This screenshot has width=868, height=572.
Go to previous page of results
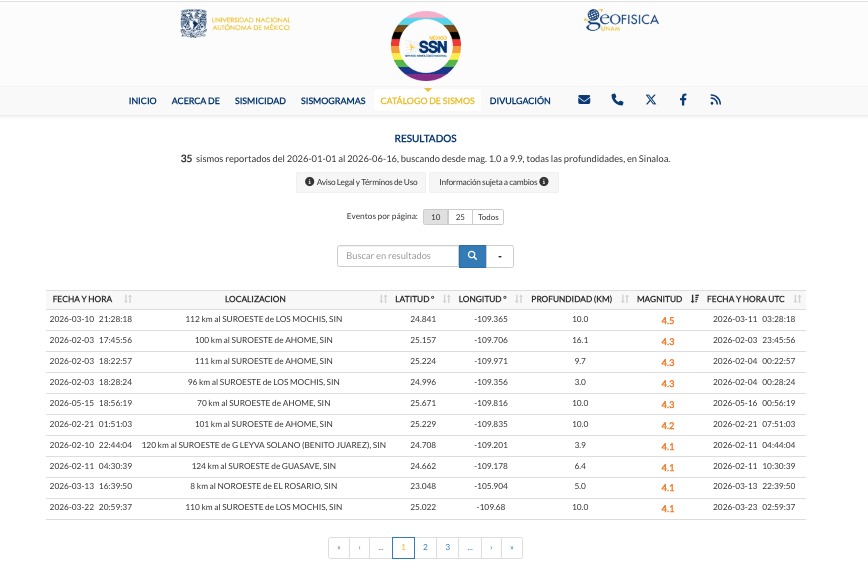click(360, 548)
